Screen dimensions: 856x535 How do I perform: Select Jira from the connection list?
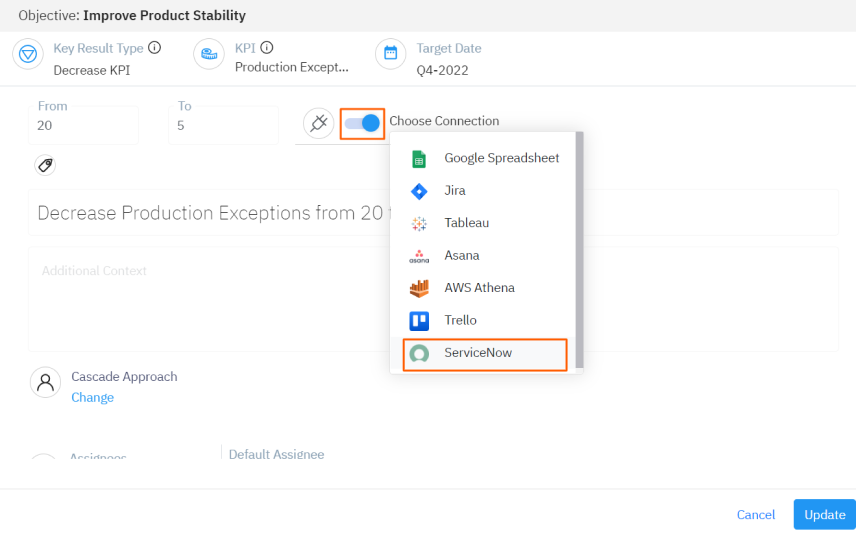pyautogui.click(x=485, y=191)
